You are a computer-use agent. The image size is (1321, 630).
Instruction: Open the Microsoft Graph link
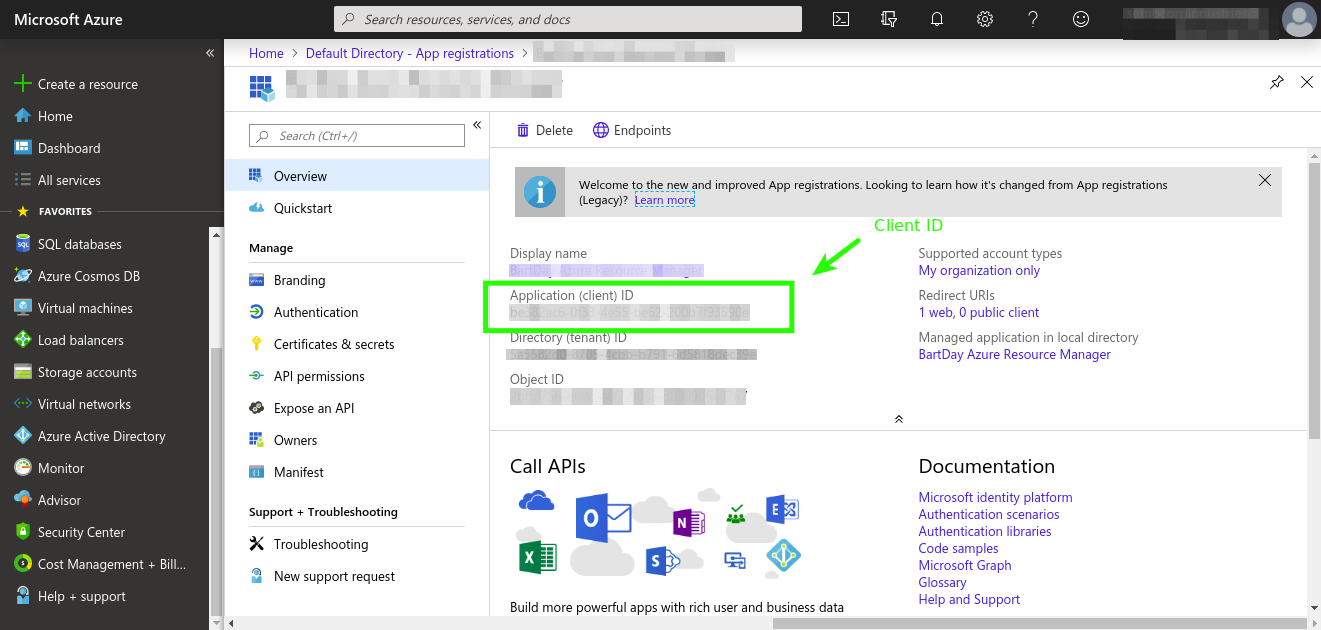(965, 565)
